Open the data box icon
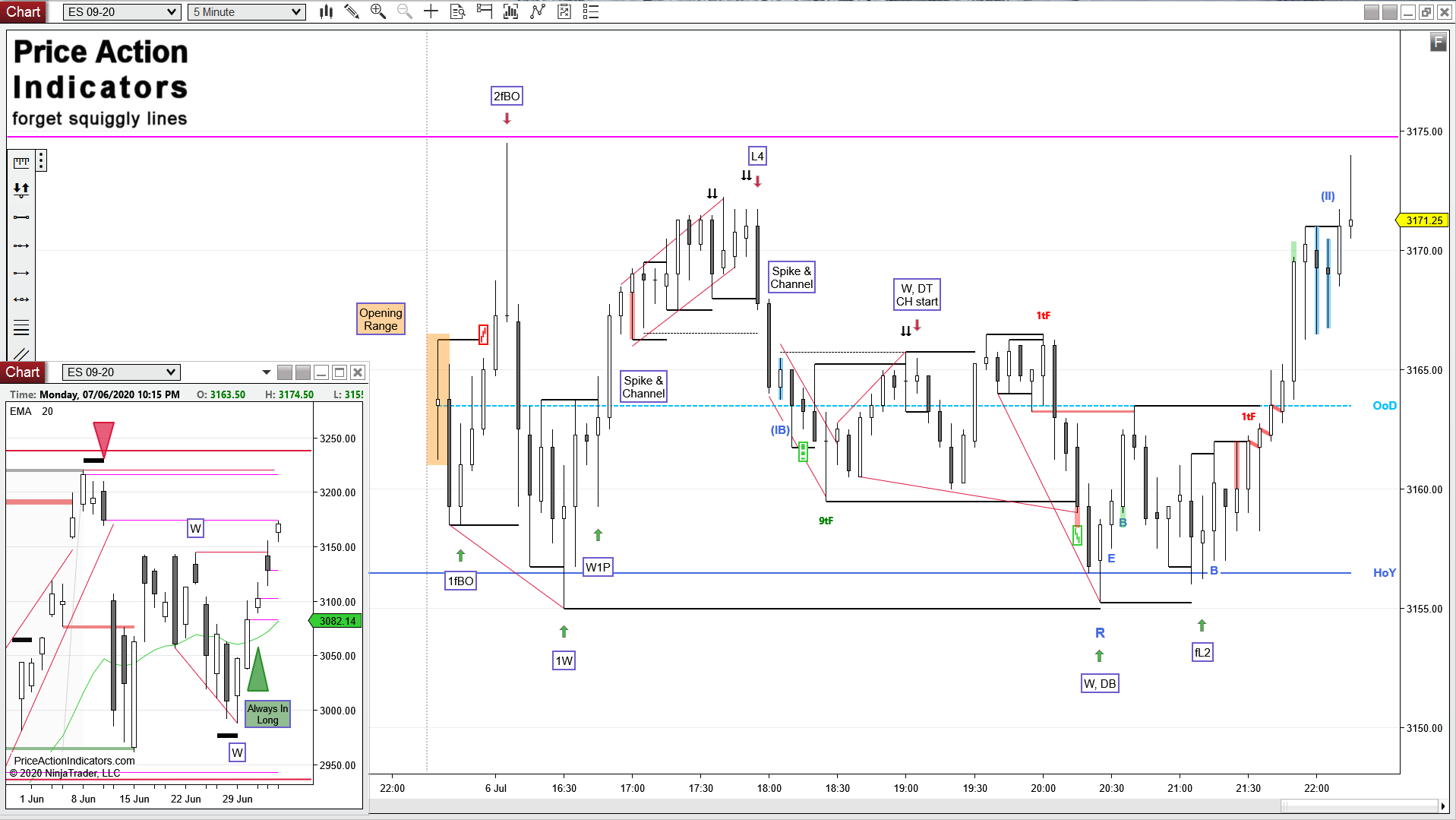Image resolution: width=1456 pixels, height=820 pixels. [457, 11]
